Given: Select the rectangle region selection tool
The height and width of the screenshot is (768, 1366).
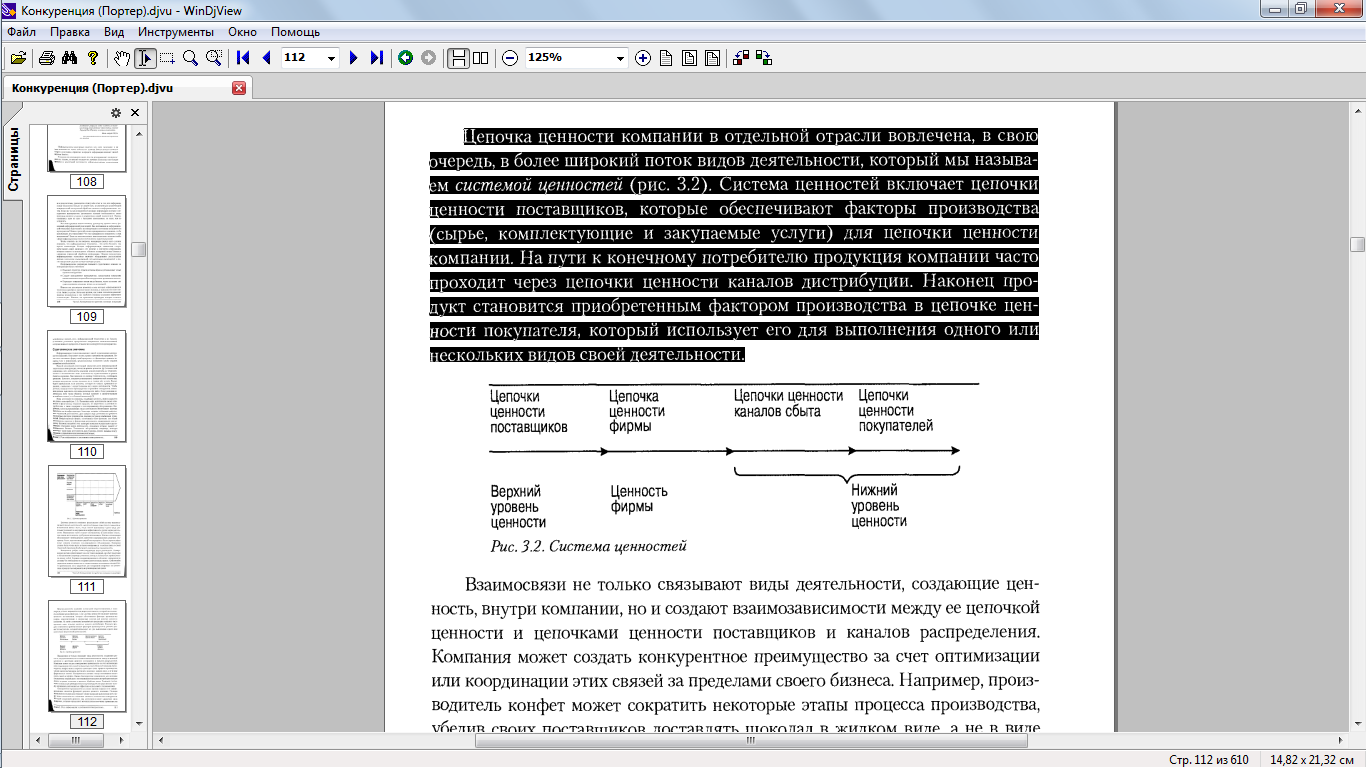Looking at the screenshot, I should 167,58.
